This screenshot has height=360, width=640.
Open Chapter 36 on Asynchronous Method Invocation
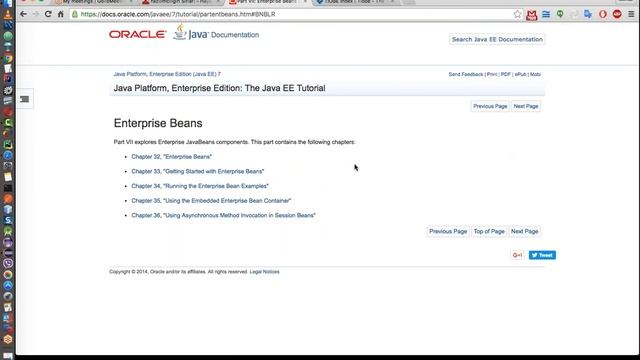[223, 216]
